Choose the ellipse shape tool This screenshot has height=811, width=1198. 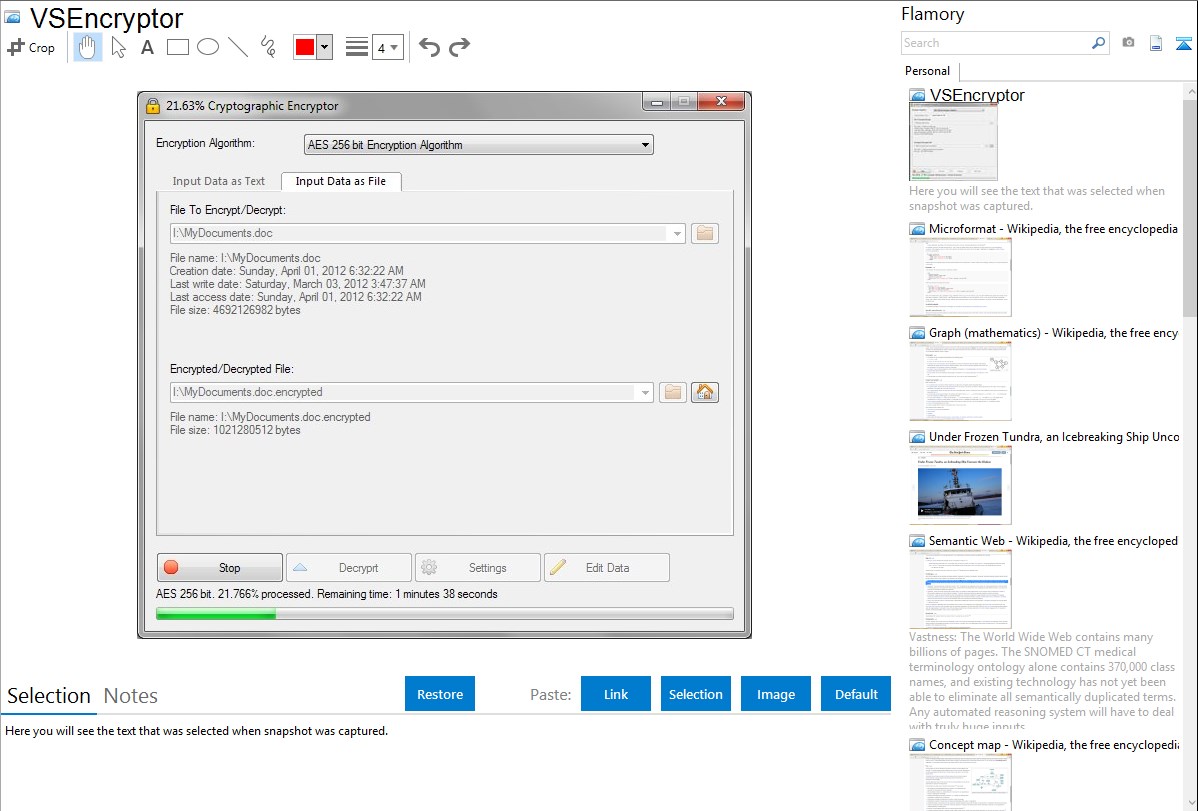[208, 47]
